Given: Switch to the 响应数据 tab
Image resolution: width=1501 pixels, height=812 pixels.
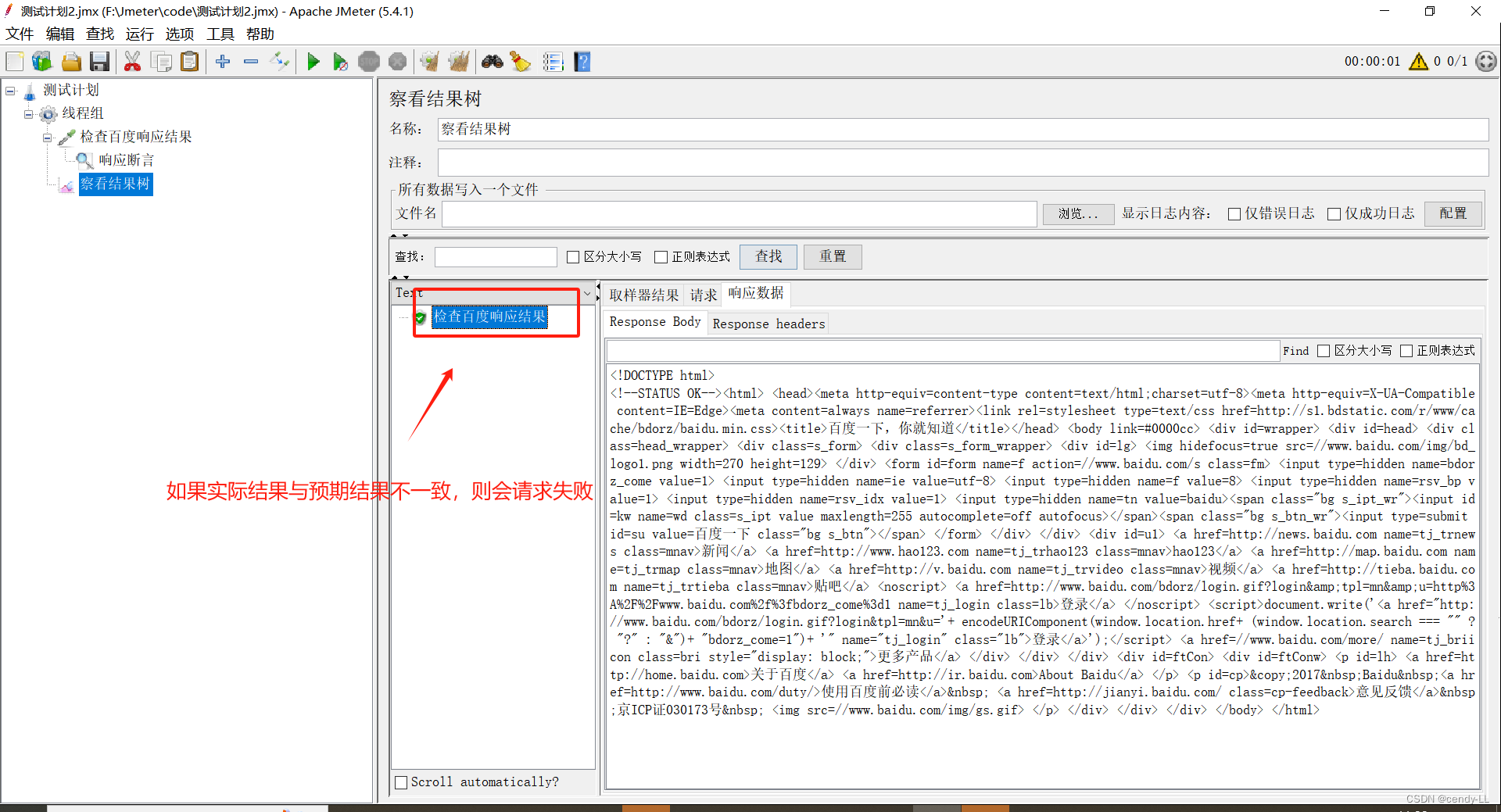Looking at the screenshot, I should coord(756,293).
